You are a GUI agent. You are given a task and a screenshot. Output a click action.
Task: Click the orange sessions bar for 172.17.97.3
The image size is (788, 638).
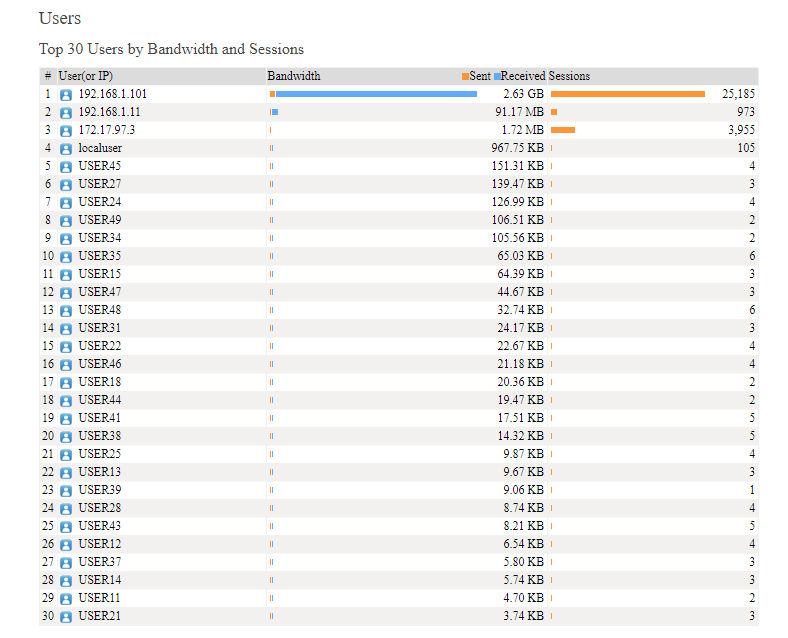[563, 130]
